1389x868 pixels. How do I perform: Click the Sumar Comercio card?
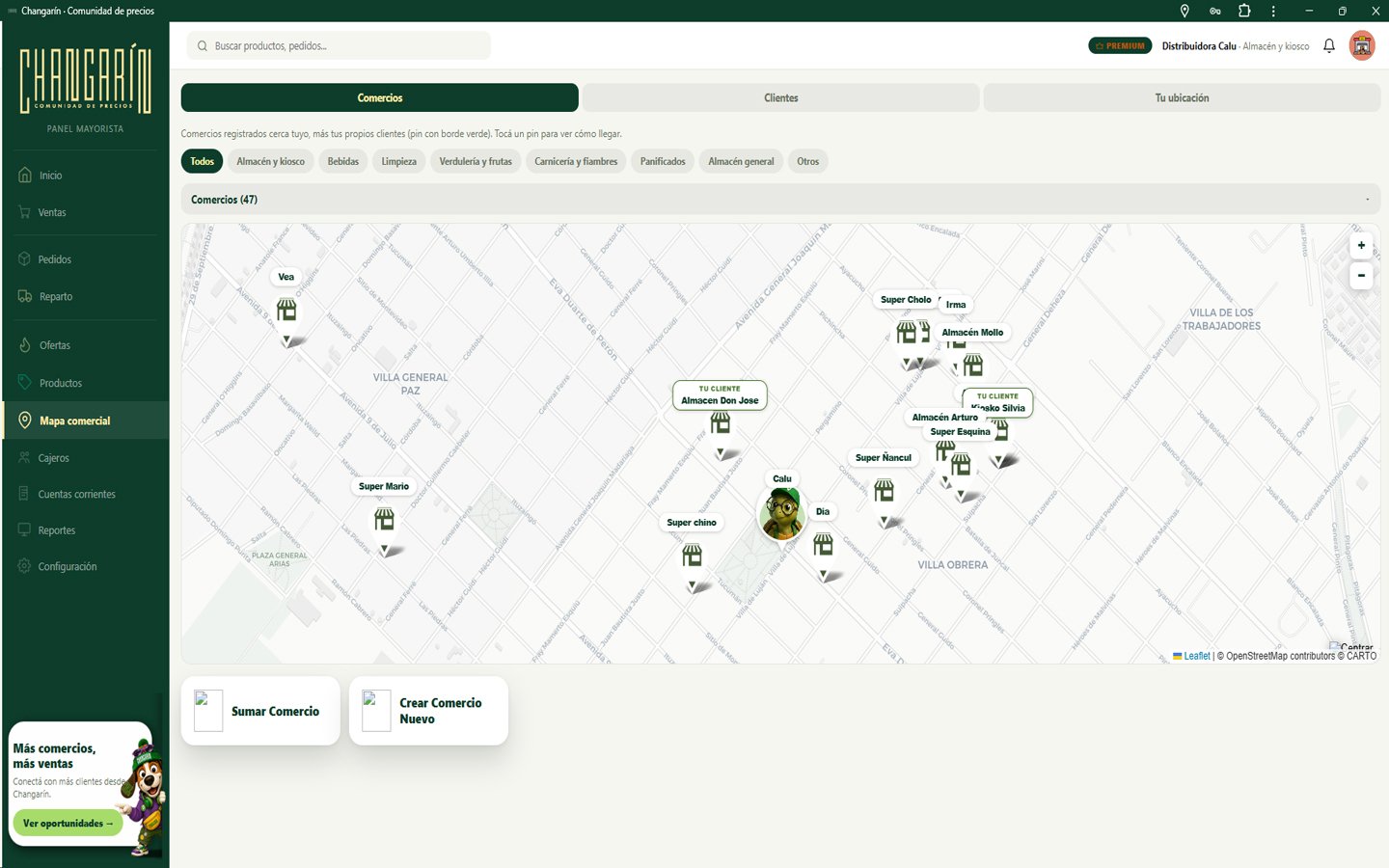pos(260,711)
